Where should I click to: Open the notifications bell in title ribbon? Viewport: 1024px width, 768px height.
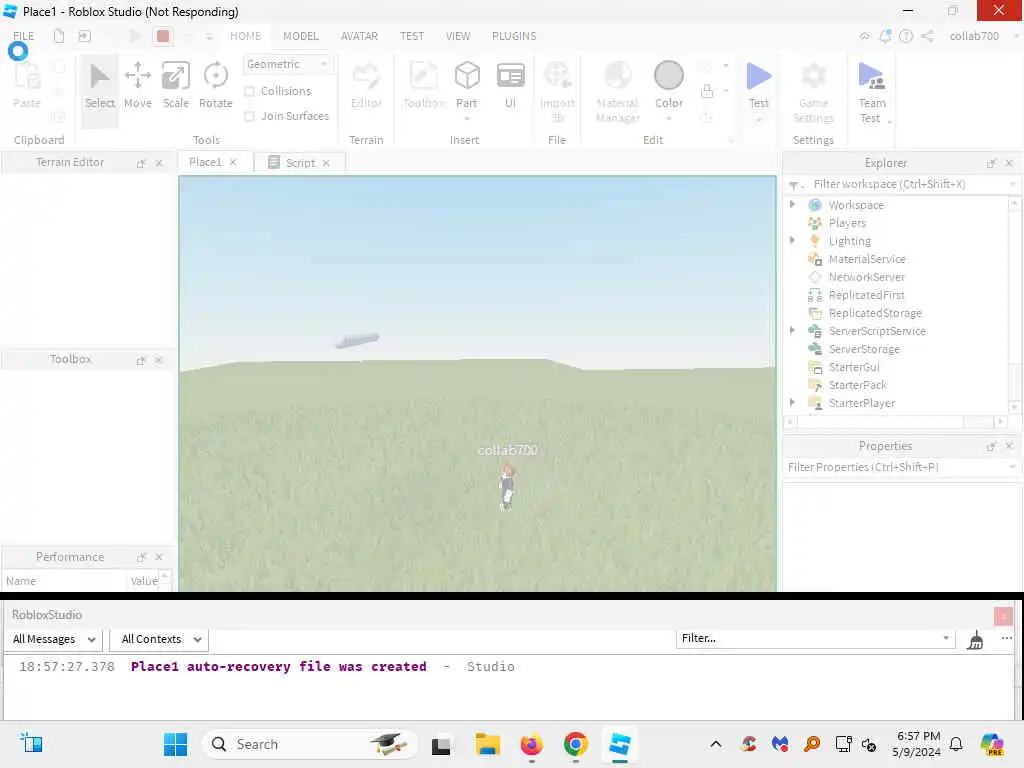pyautogui.click(x=885, y=36)
